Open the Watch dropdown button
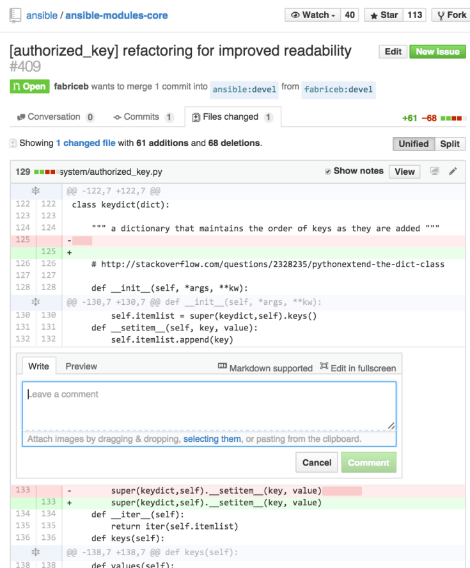Viewport: 470px width, 568px height. point(313,15)
